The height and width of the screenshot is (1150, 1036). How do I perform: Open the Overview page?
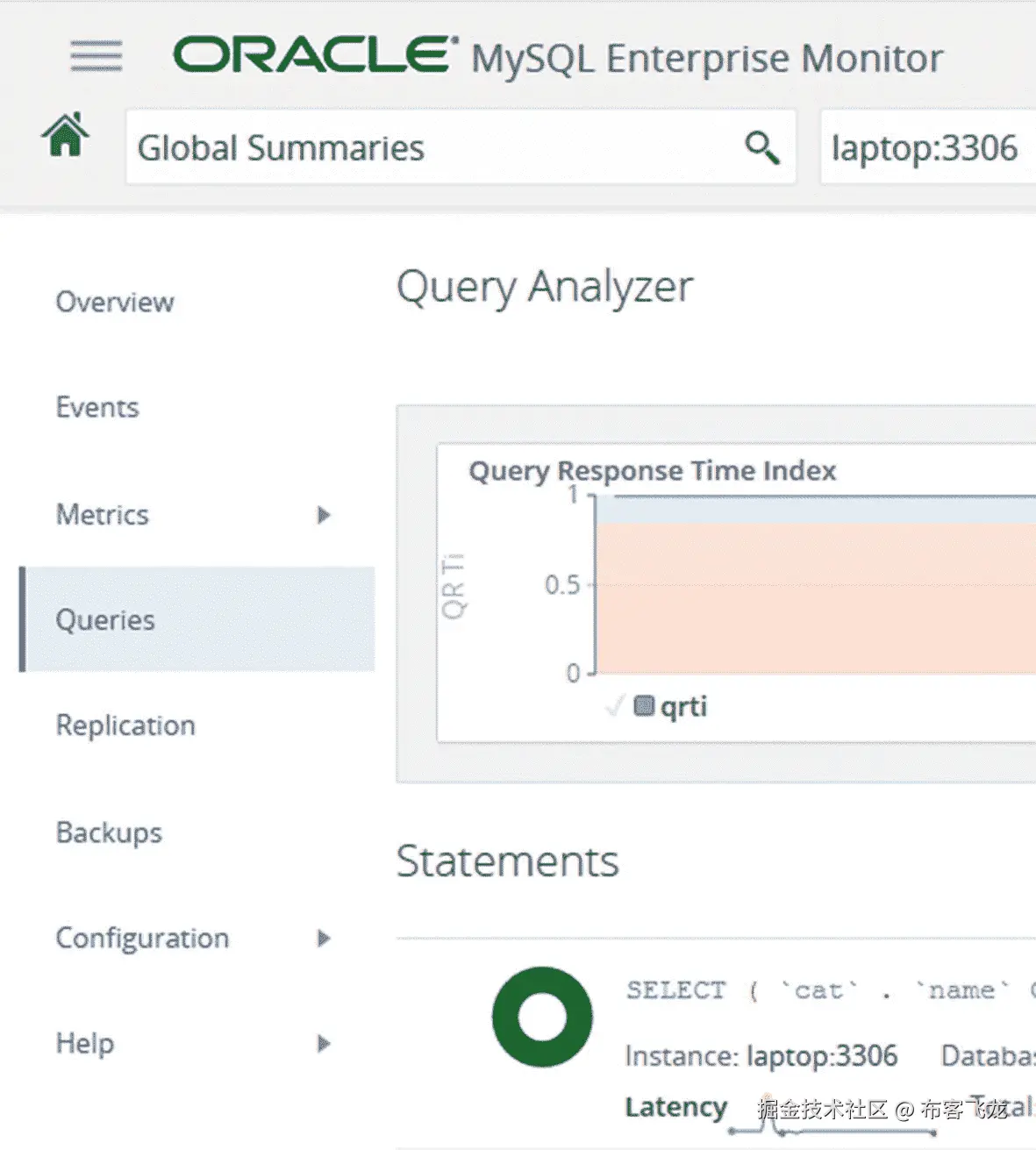click(115, 302)
